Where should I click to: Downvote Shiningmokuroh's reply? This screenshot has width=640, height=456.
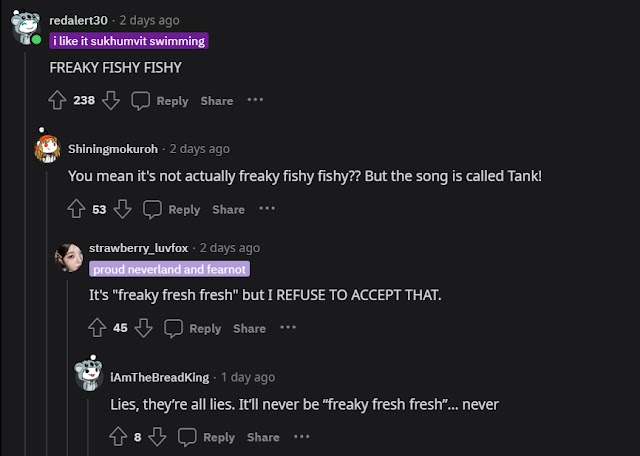(x=123, y=209)
